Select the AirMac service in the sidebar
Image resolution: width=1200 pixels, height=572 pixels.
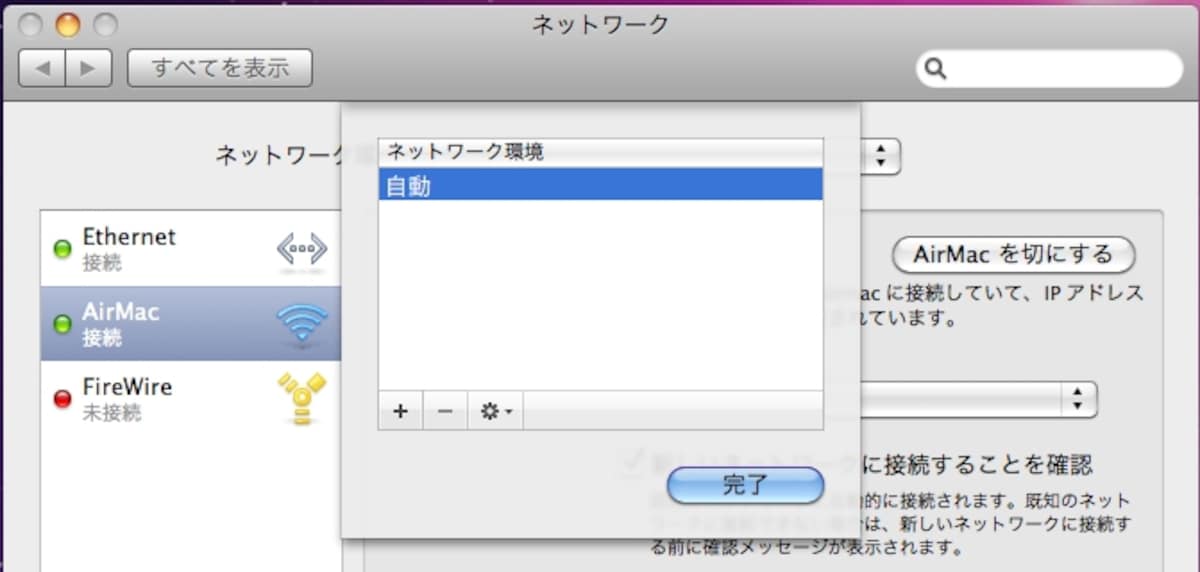coord(190,324)
